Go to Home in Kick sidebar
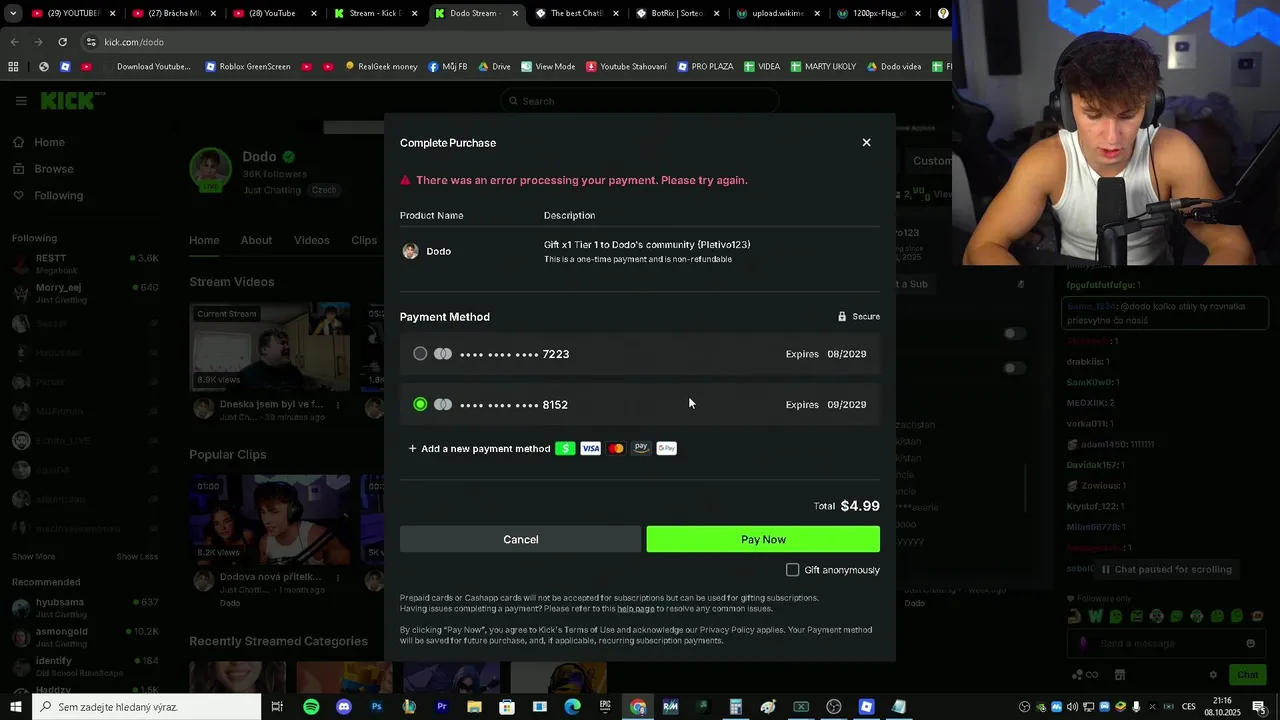The image size is (1280, 720). pyautogui.click(x=39, y=142)
